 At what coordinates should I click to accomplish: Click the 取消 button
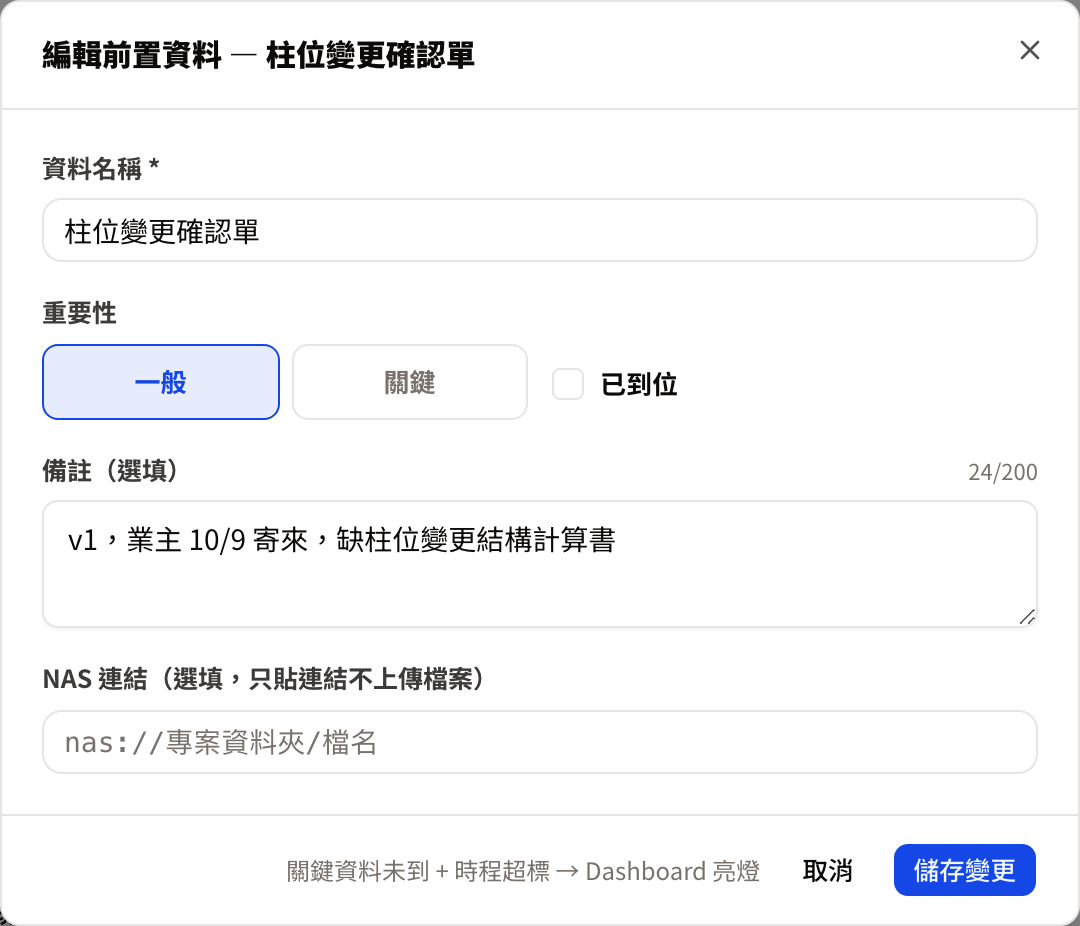click(827, 870)
